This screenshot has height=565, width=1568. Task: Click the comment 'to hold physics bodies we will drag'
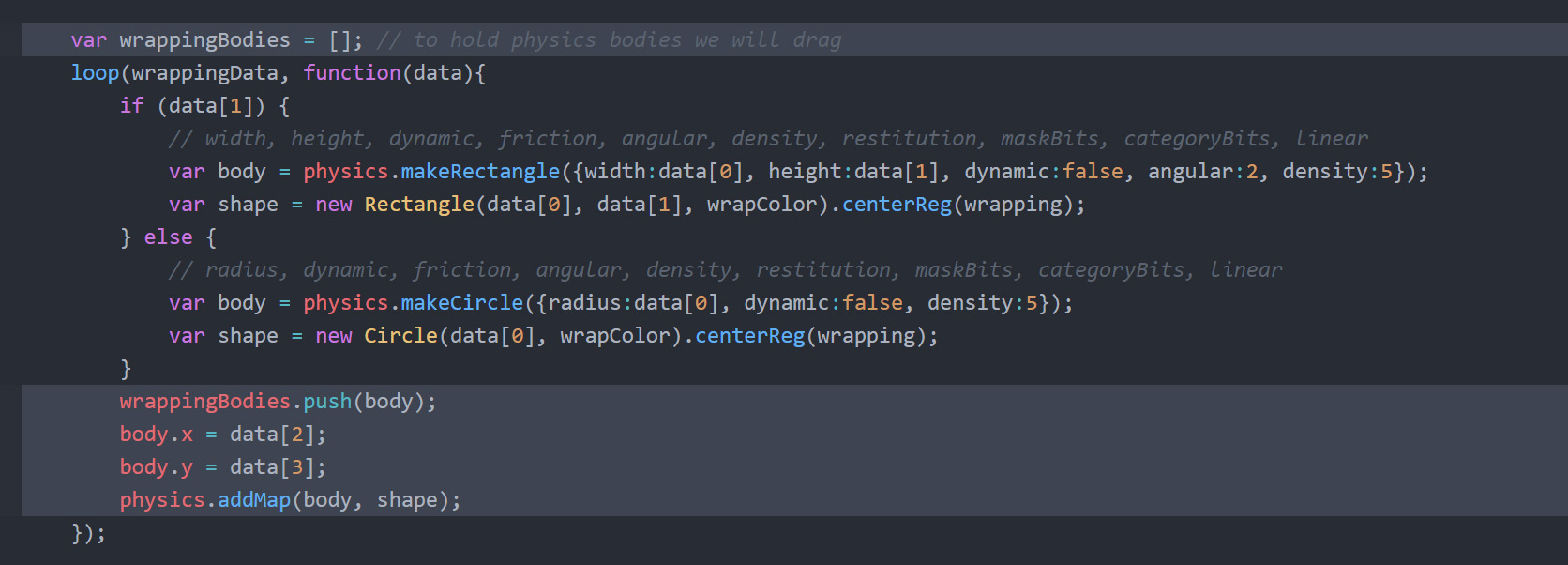[x=609, y=40]
